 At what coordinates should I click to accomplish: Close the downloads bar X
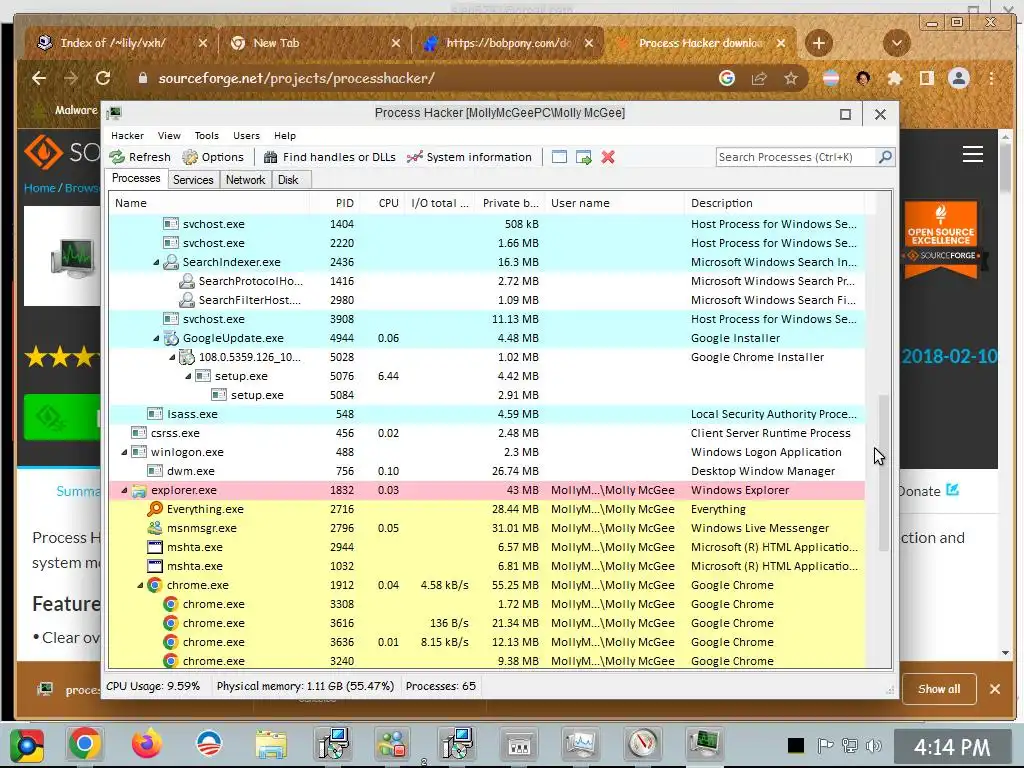(x=995, y=689)
